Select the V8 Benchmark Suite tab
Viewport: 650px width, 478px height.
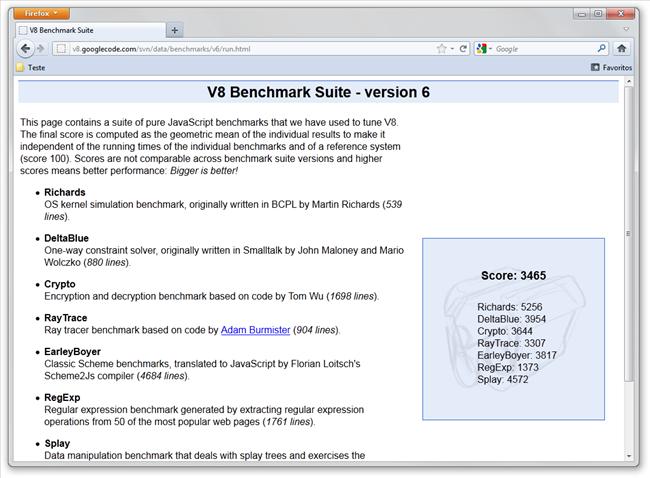90,30
